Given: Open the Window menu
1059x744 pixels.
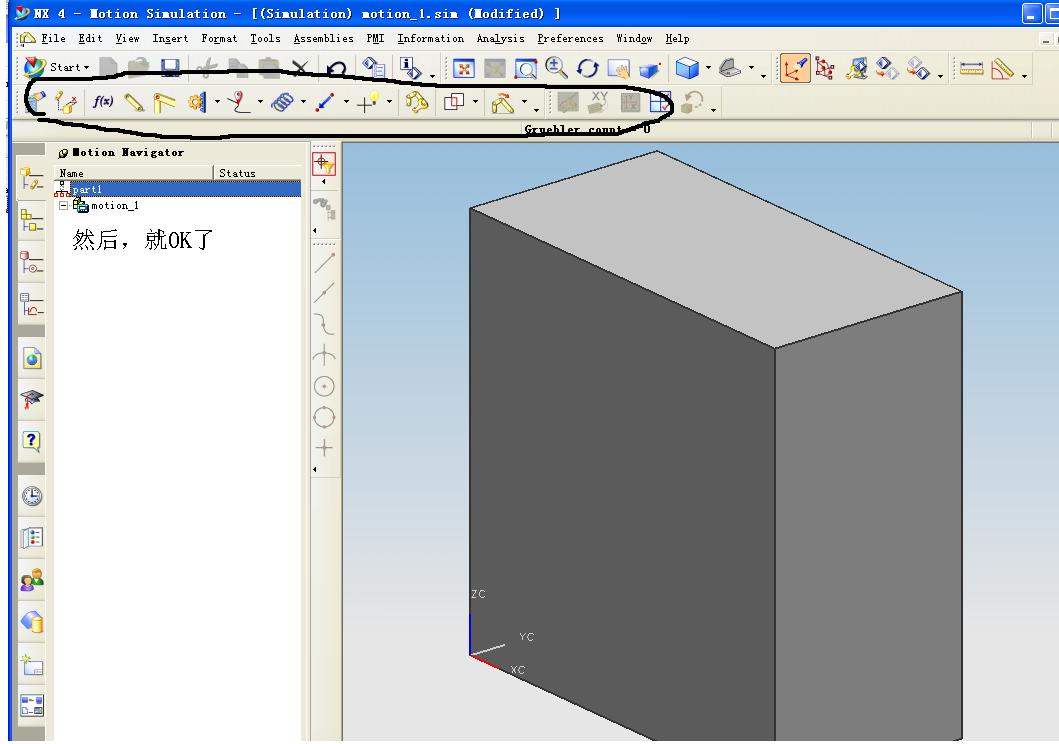Looking at the screenshot, I should 634,38.
